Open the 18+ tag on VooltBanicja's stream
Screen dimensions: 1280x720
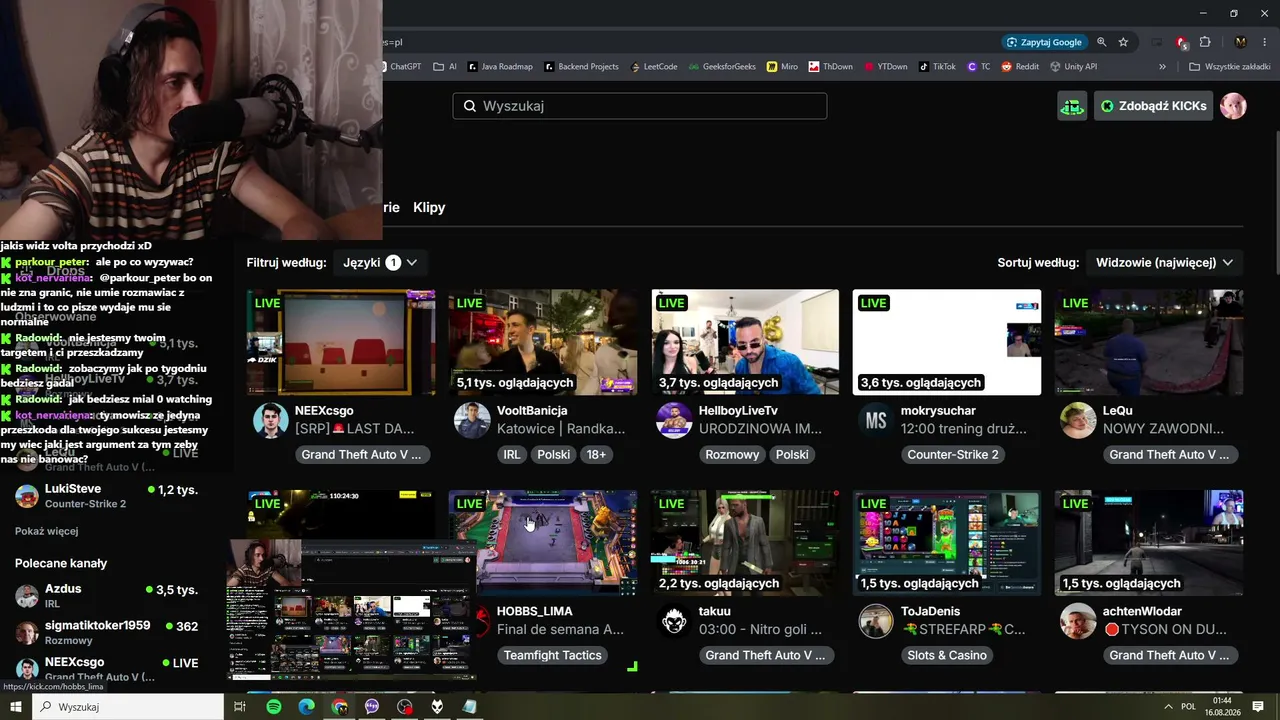point(597,454)
